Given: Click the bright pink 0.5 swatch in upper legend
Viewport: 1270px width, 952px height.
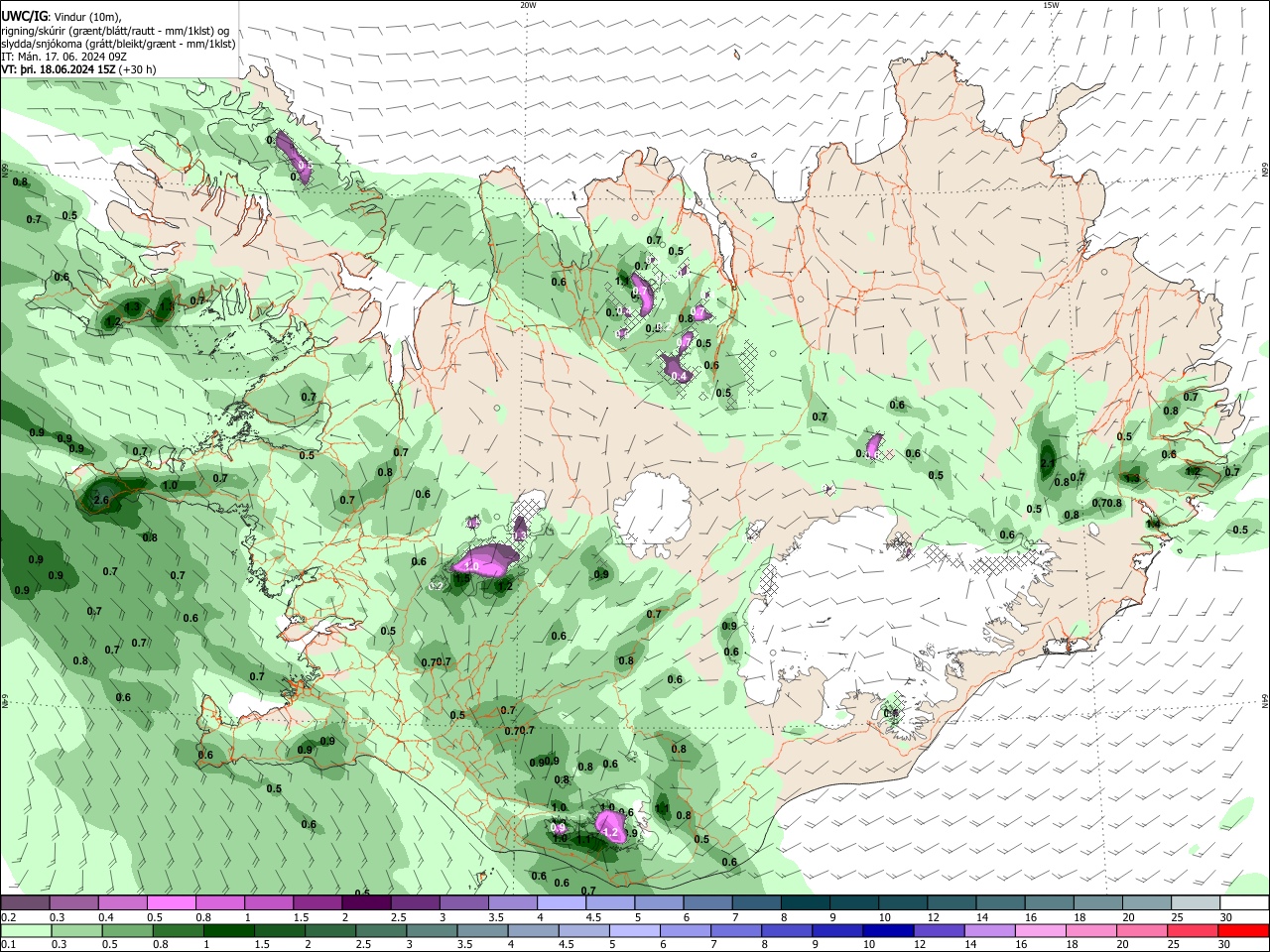Looking at the screenshot, I should point(172,903).
